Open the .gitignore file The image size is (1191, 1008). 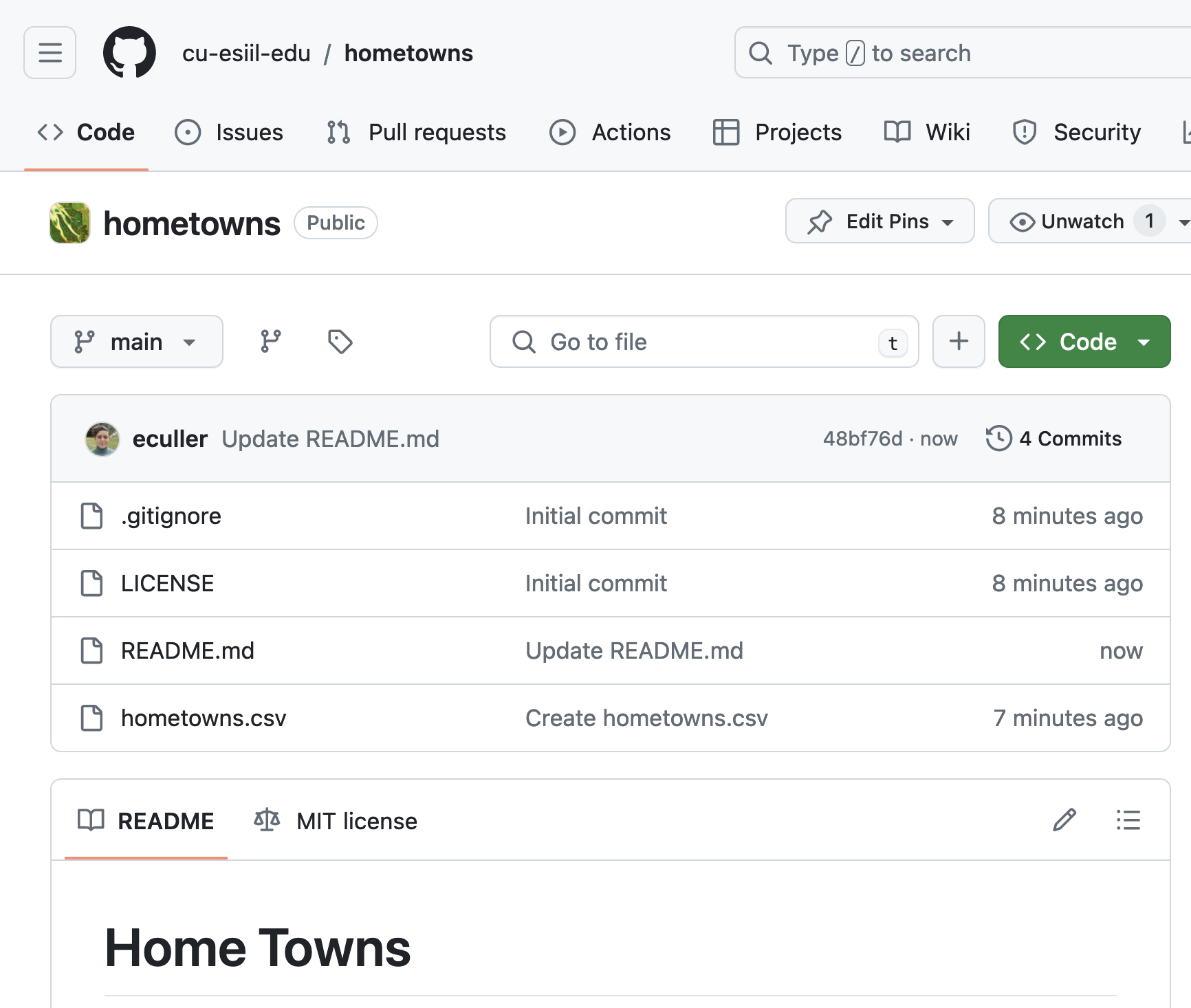coord(171,516)
